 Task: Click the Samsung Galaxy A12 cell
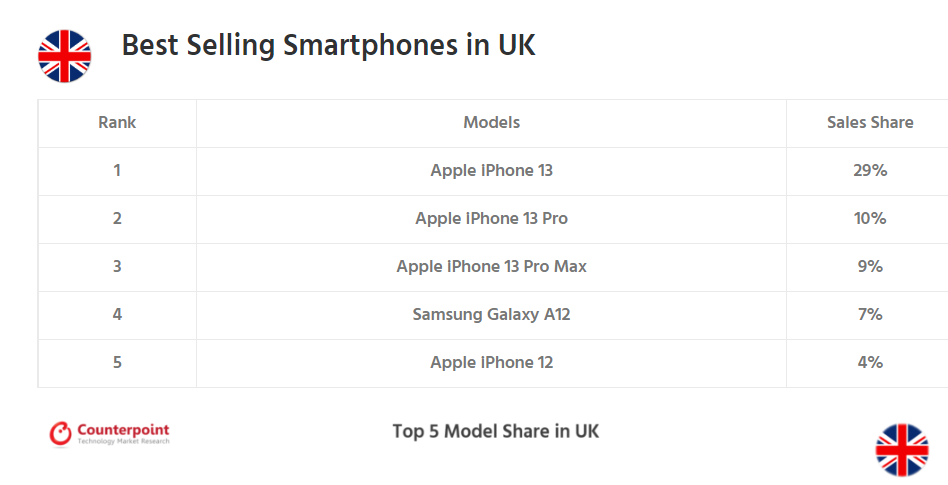coord(491,315)
